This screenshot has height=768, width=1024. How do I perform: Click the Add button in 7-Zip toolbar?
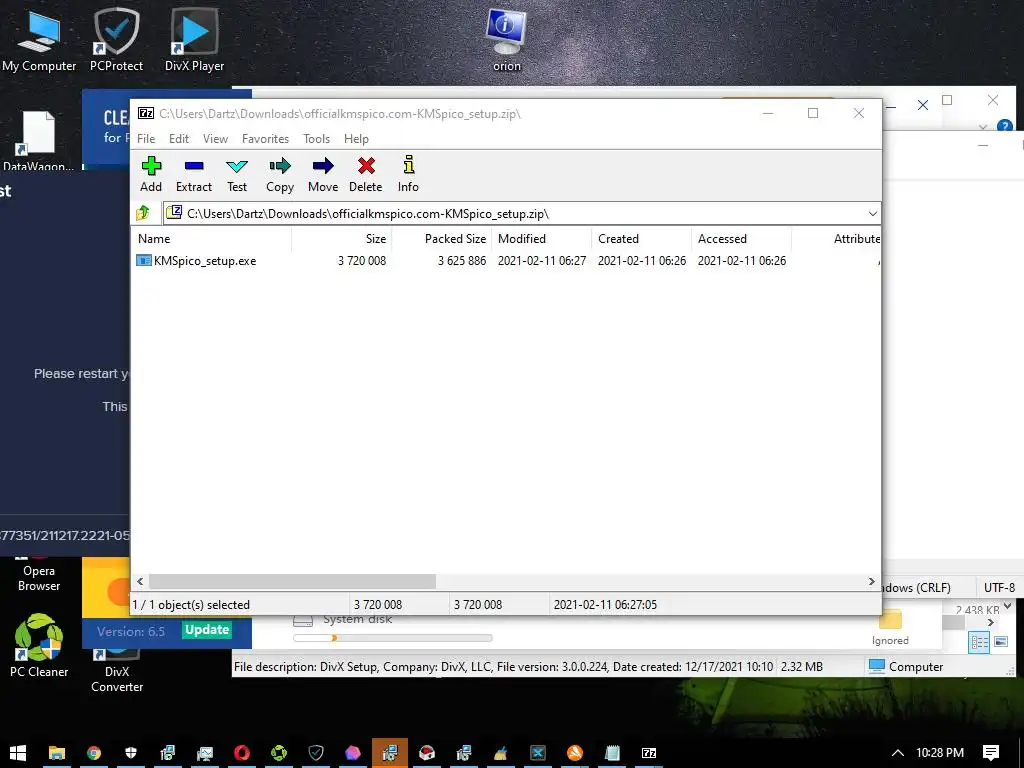(x=151, y=174)
